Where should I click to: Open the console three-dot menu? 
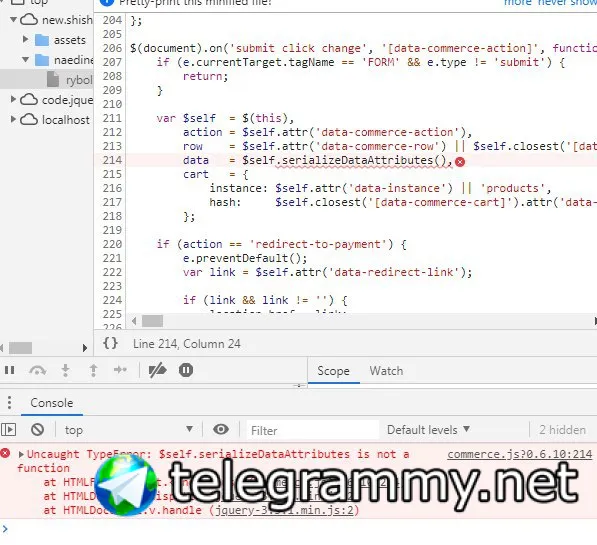10,403
